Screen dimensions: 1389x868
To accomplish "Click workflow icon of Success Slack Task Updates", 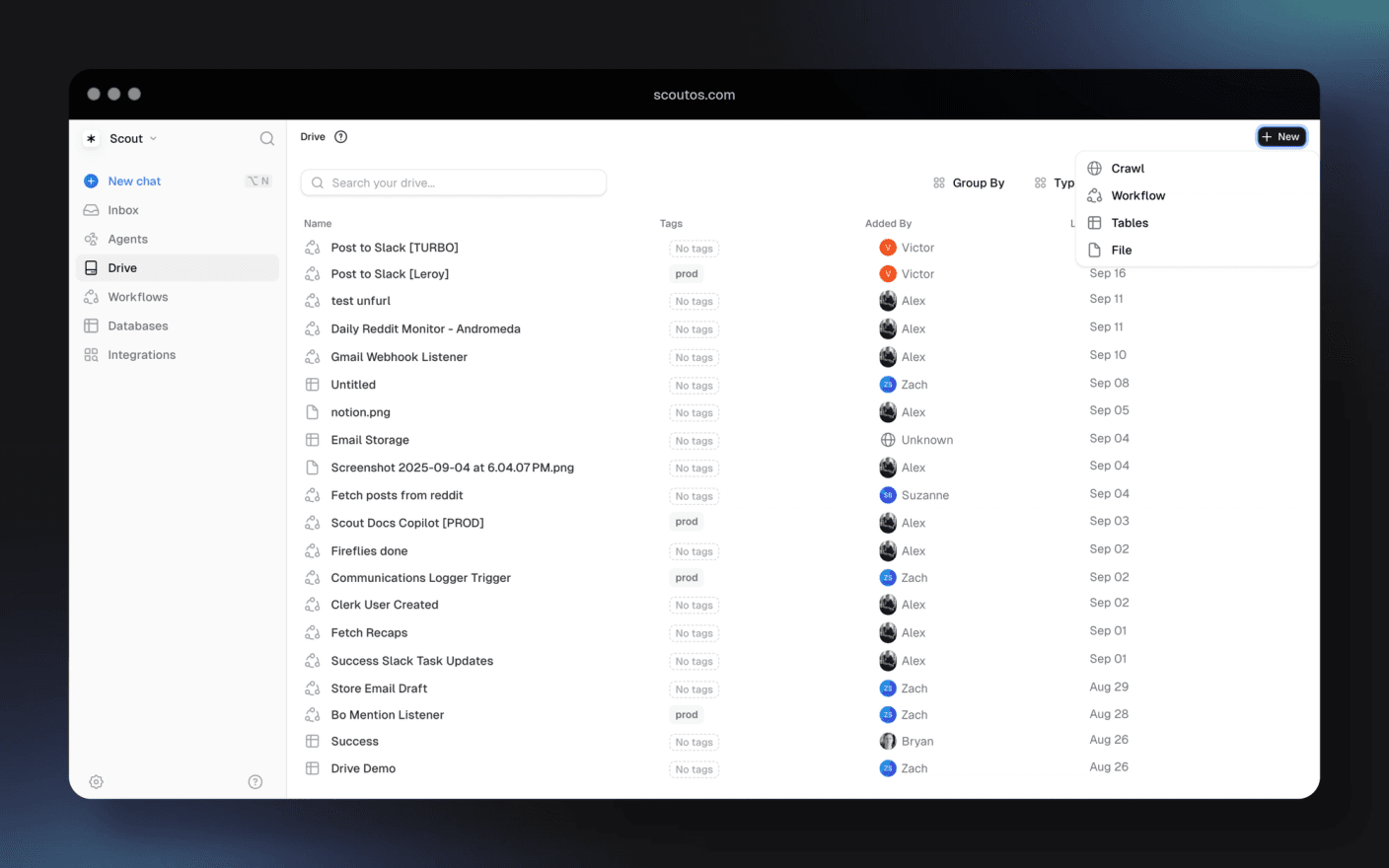I will tap(313, 661).
